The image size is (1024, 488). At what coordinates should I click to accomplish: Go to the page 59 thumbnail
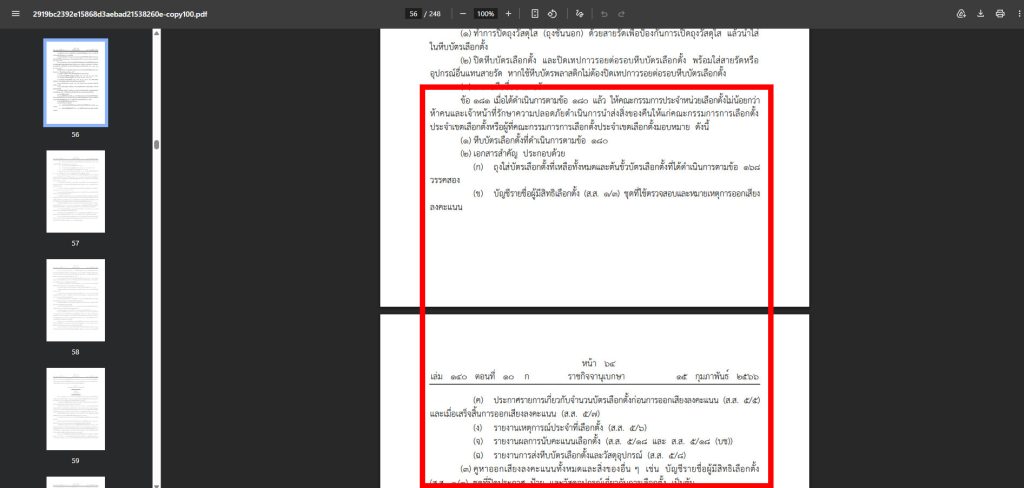coord(75,408)
